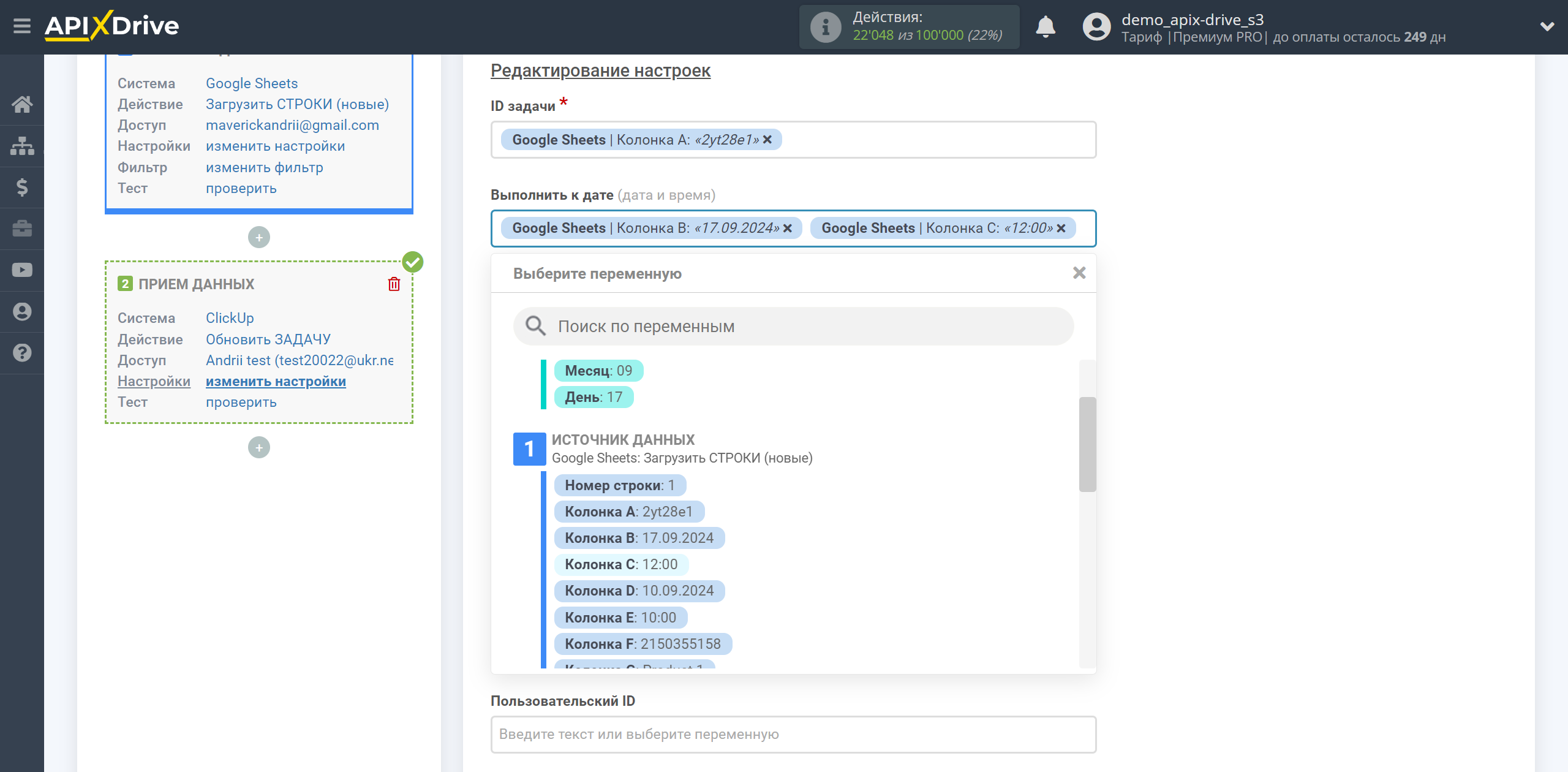1568x772 pixels.
Task: Open connections sitemap sidebar icon
Action: point(22,146)
